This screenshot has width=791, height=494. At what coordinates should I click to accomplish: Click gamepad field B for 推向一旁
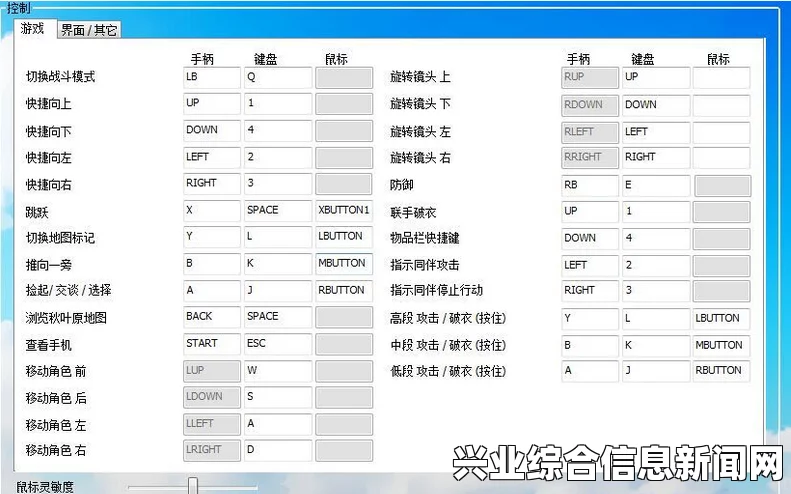point(212,264)
